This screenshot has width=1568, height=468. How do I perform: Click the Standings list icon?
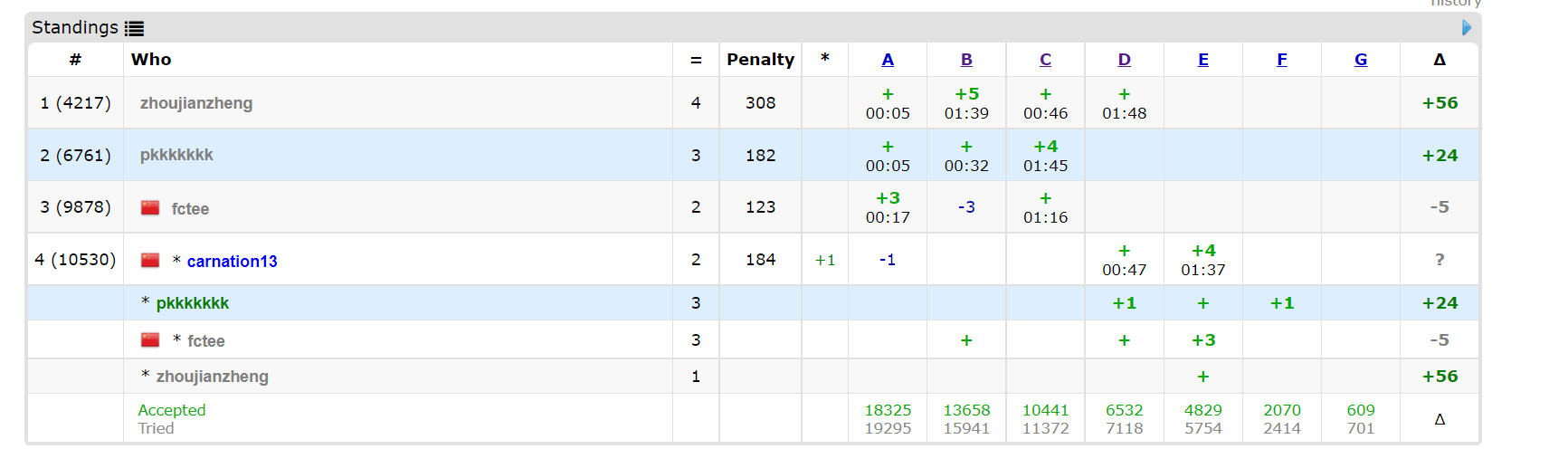pyautogui.click(x=134, y=28)
